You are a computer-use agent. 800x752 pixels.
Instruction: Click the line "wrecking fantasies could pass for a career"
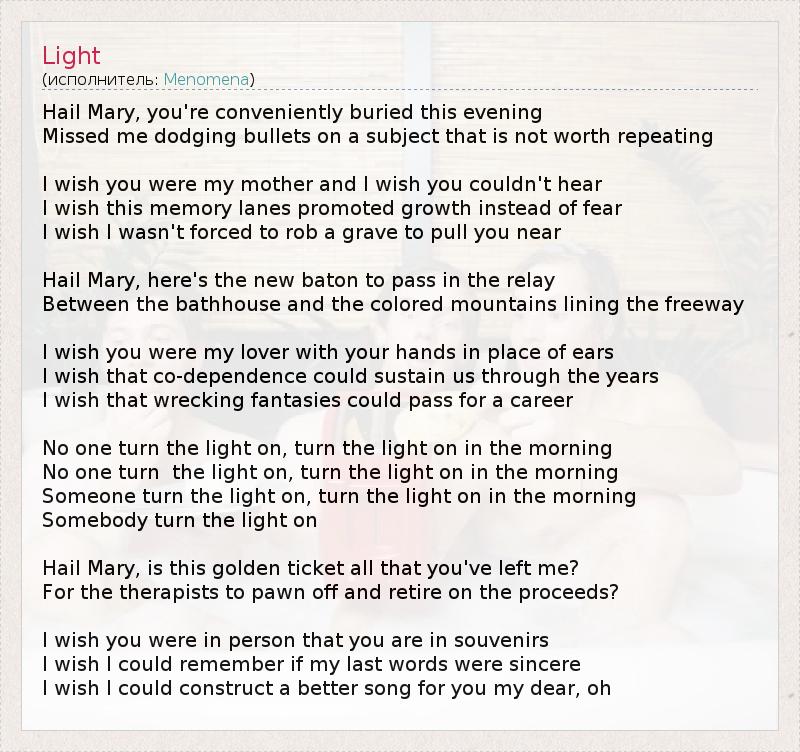click(307, 400)
